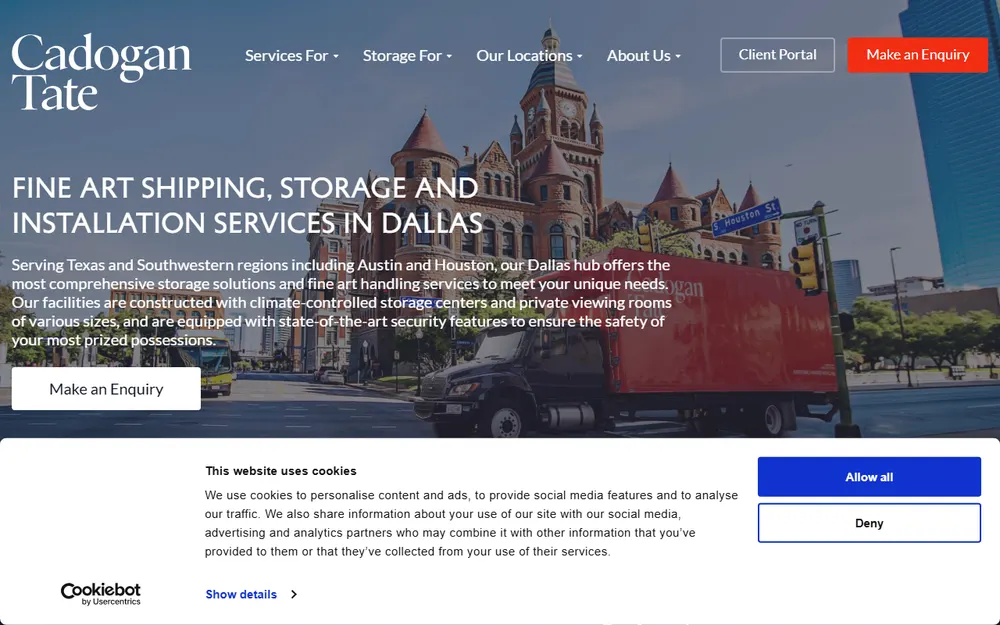Click the red Make an Enquiry button
Image resolution: width=1000 pixels, height=625 pixels.
coord(917,55)
